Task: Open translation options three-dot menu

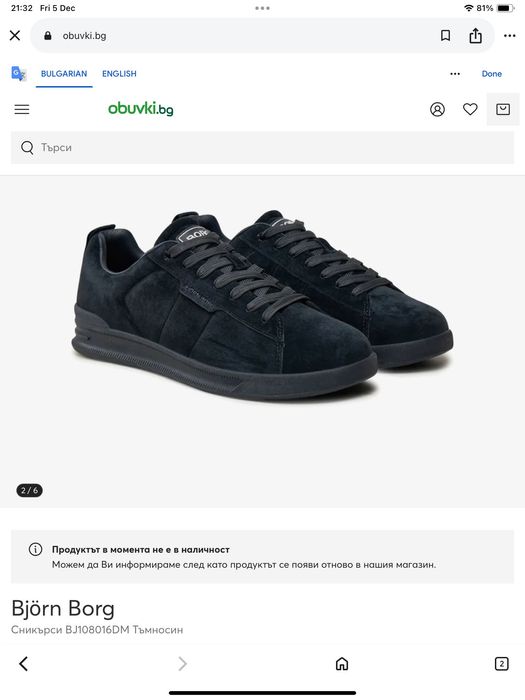Action: [x=455, y=74]
